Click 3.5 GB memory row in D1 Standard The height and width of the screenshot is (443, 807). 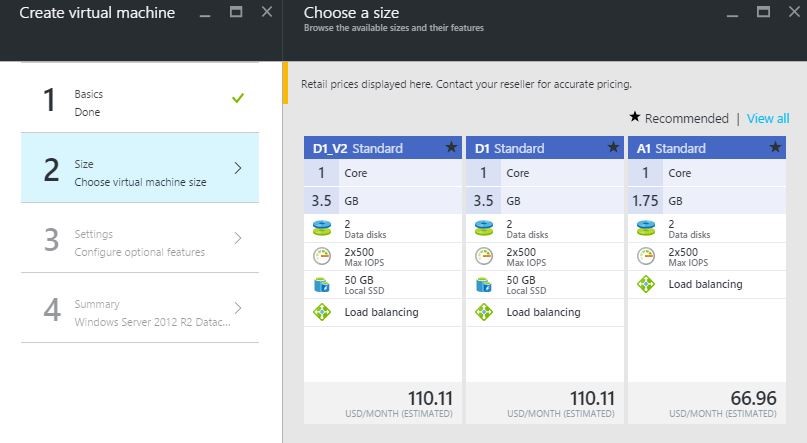[545, 201]
